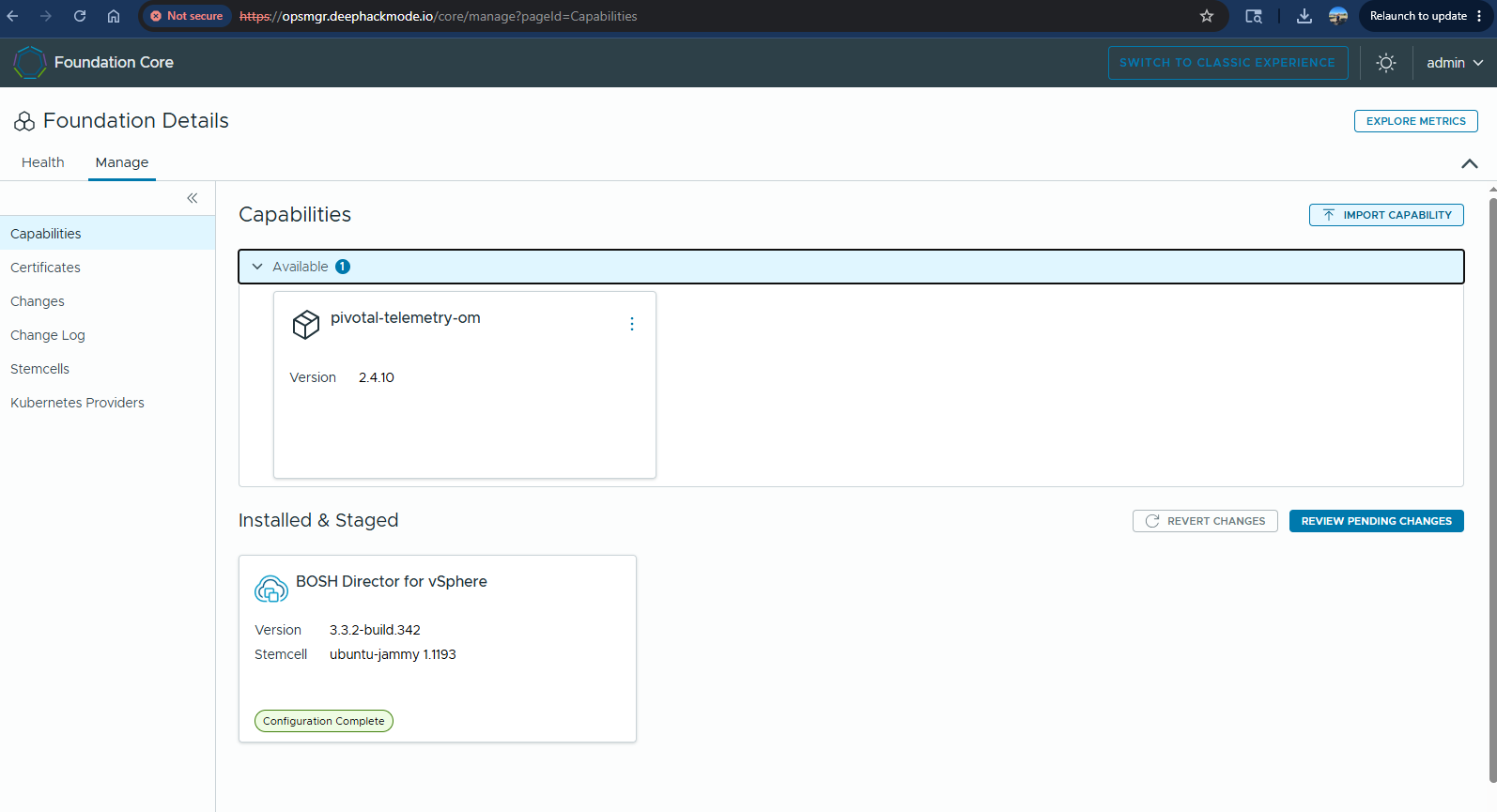Screen dimensions: 1497x812
Task: Open pivotal-telemetry-om three-dot menu
Action: tap(632, 324)
